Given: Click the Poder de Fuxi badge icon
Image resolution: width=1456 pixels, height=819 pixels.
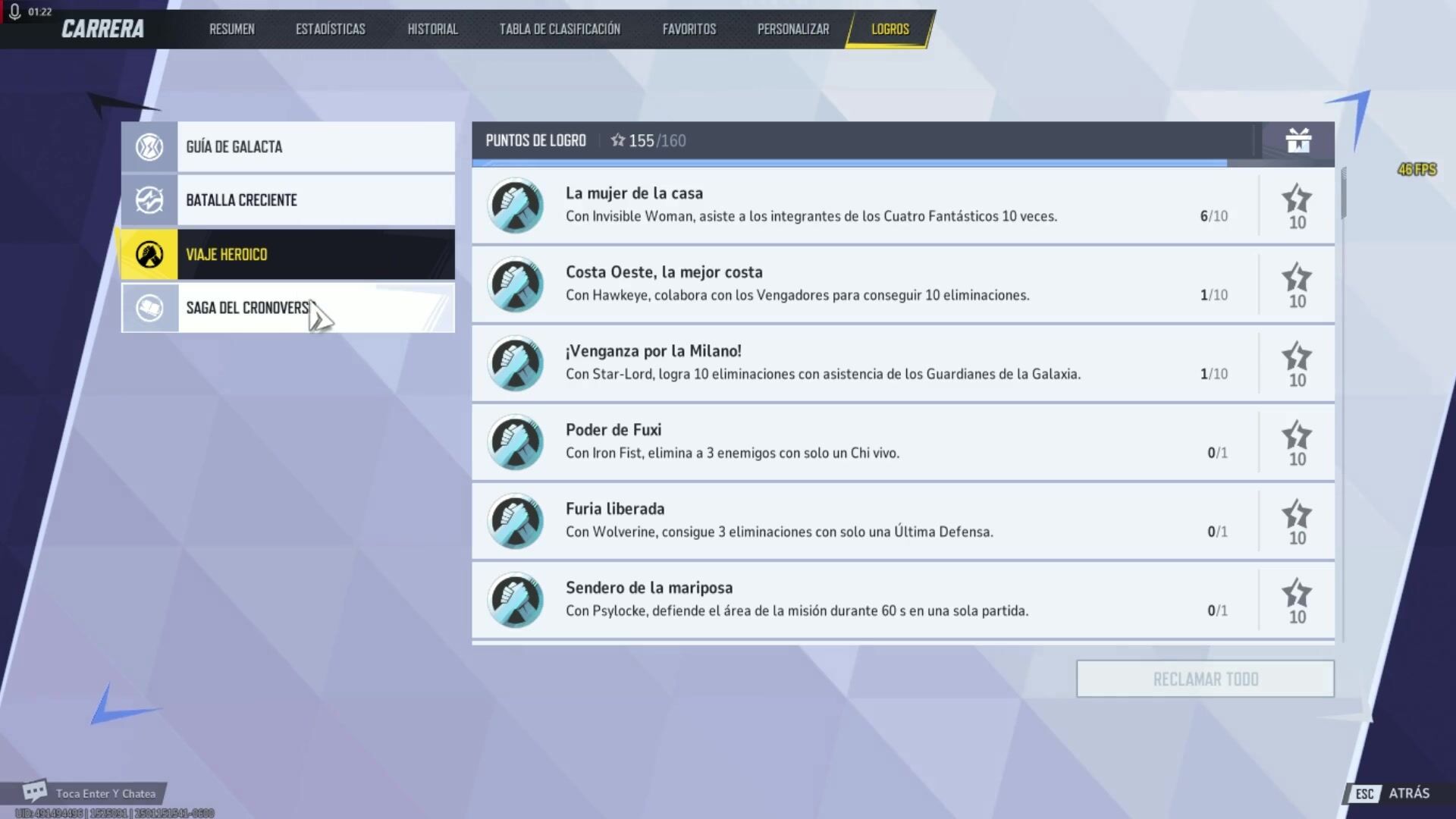Looking at the screenshot, I should [516, 442].
